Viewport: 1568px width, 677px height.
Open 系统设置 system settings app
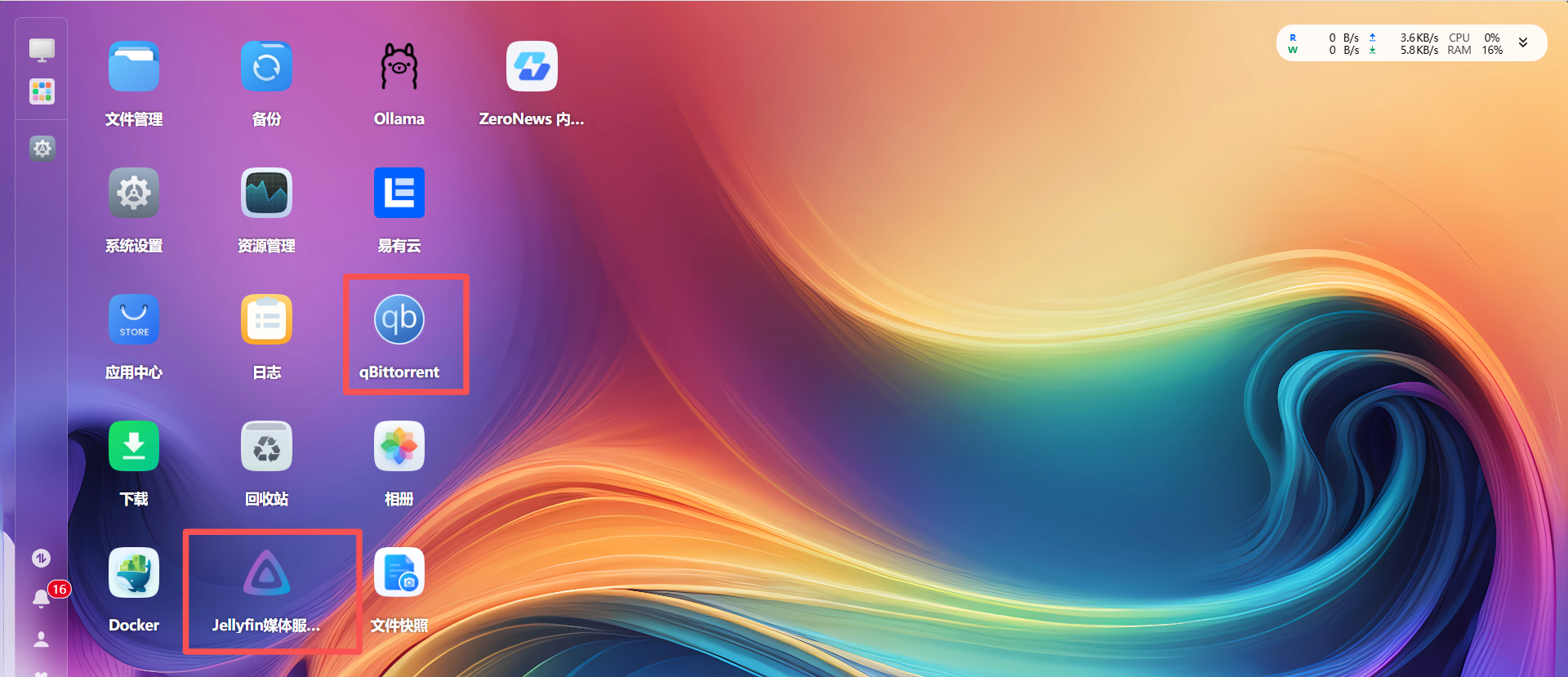[x=134, y=194]
